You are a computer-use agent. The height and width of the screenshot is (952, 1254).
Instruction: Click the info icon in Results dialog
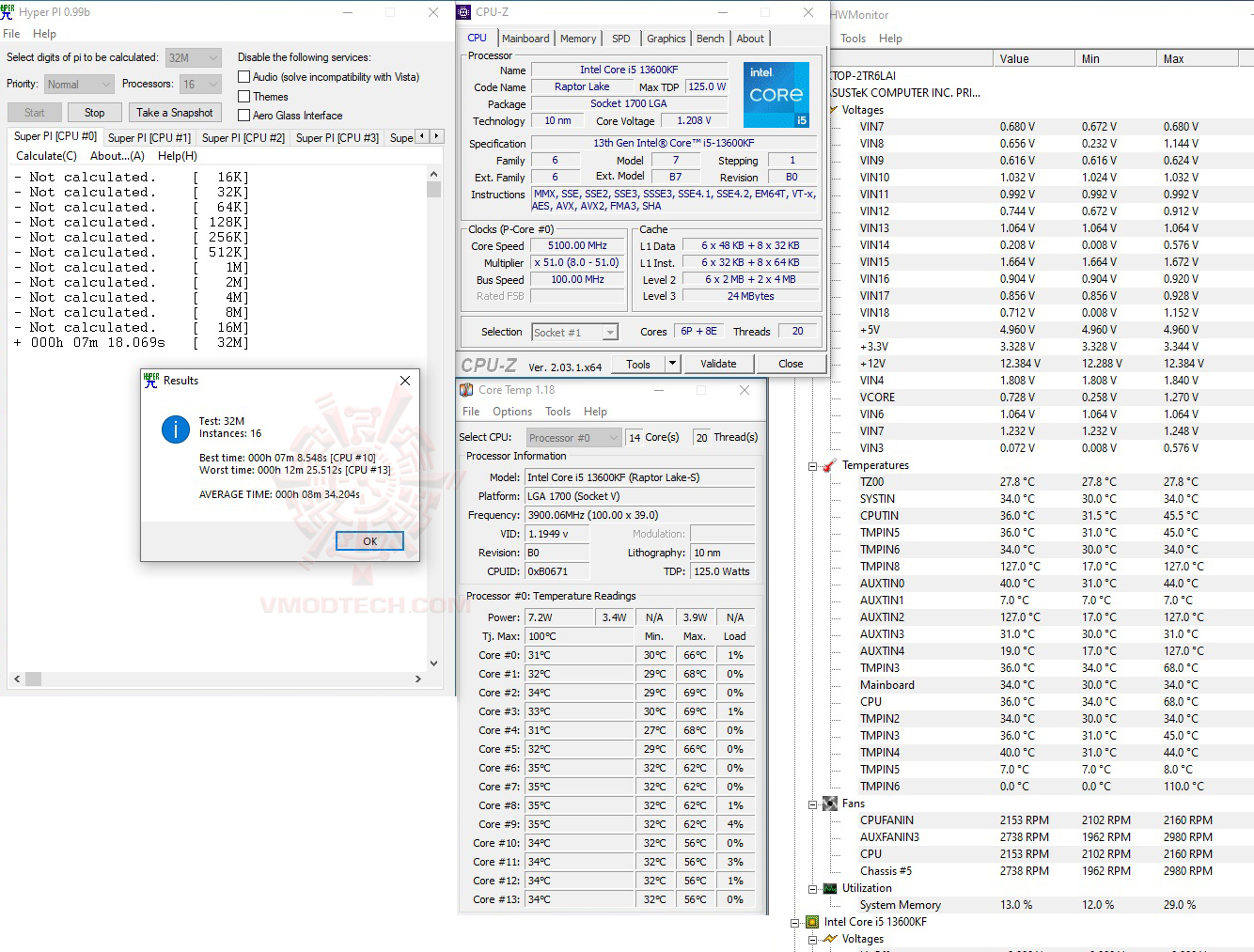(175, 429)
